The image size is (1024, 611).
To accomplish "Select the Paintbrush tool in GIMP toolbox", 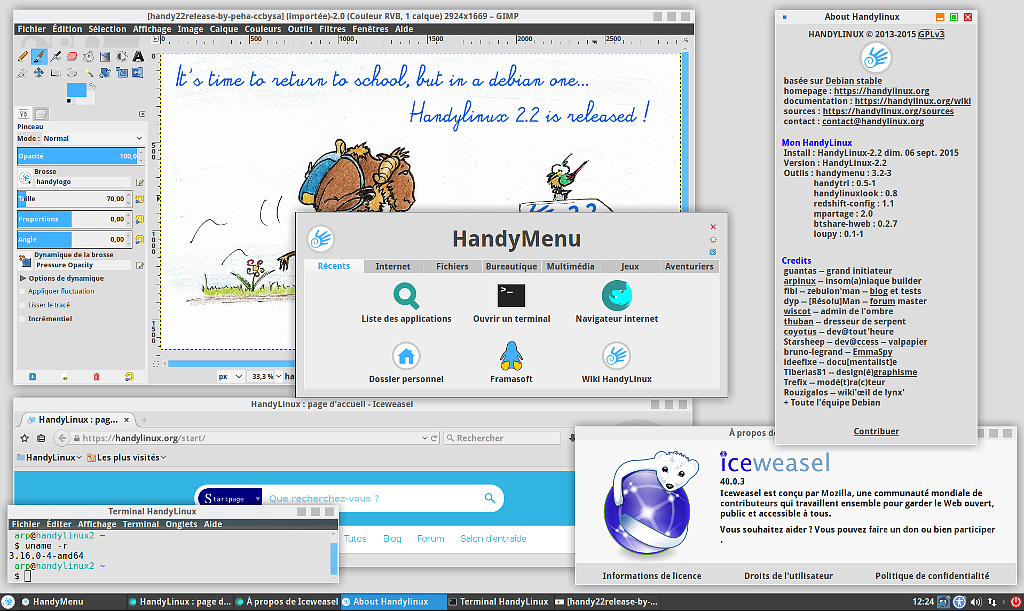I will pos(38,56).
